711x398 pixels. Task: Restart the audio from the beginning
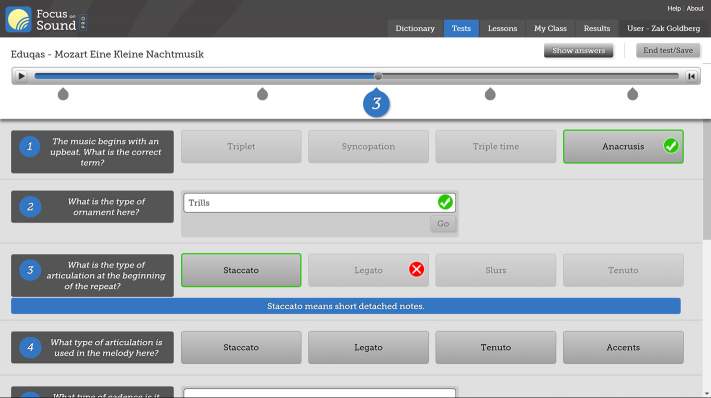point(691,76)
